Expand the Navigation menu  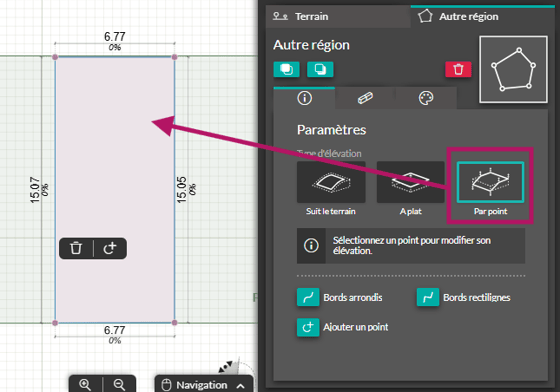[204, 385]
